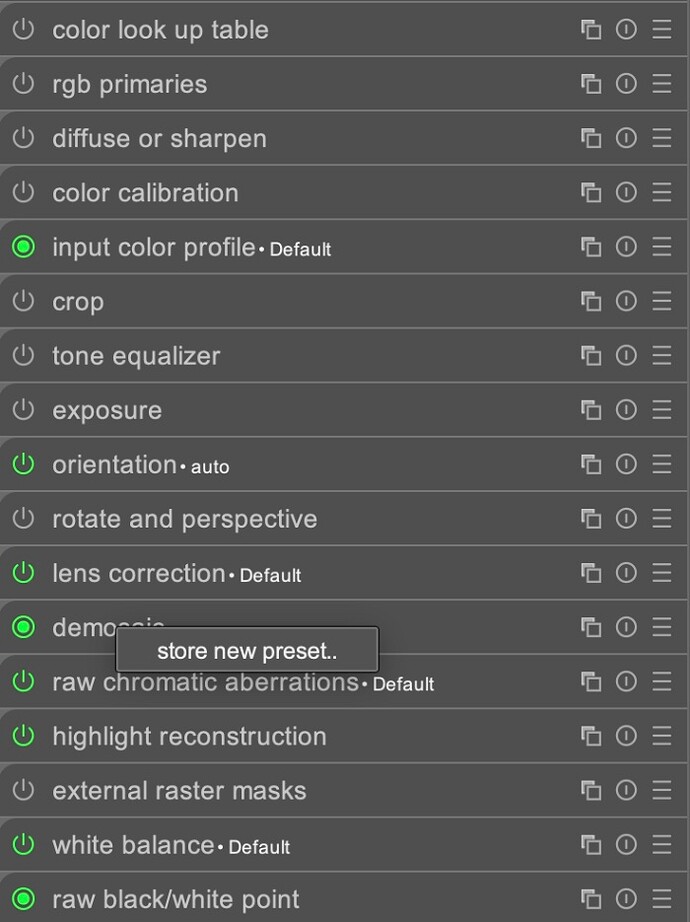
Task: Enable the exposure module power button
Action: pyautogui.click(x=23, y=410)
